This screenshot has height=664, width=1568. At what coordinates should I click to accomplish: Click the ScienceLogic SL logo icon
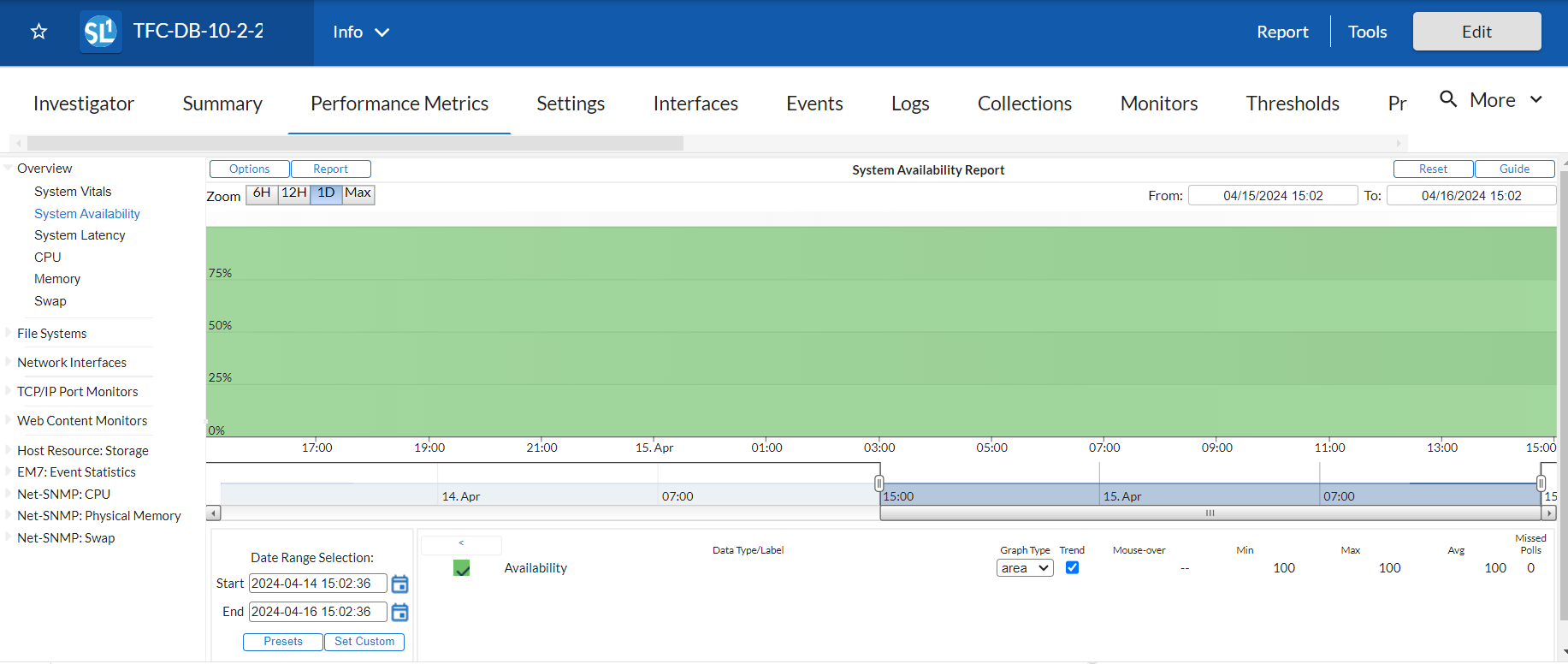(100, 32)
